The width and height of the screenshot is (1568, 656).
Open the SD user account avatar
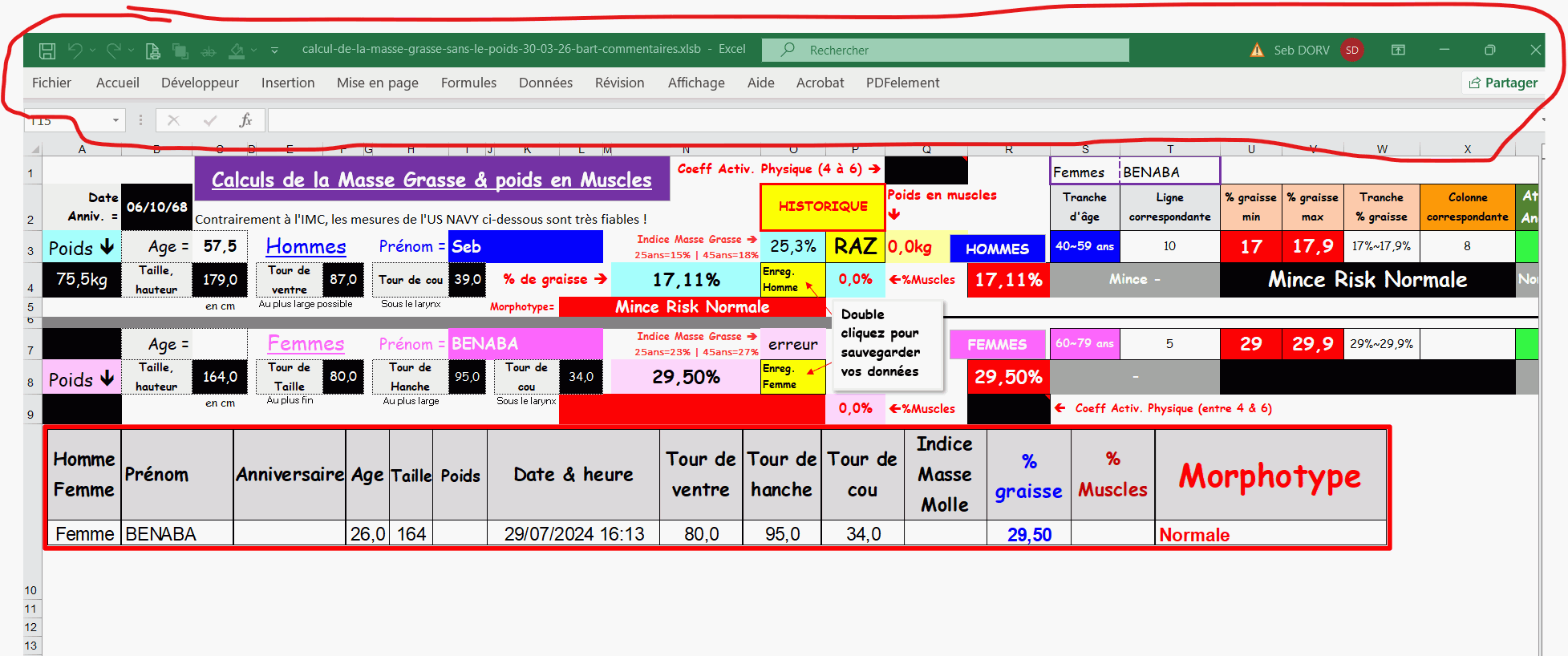coord(1352,50)
